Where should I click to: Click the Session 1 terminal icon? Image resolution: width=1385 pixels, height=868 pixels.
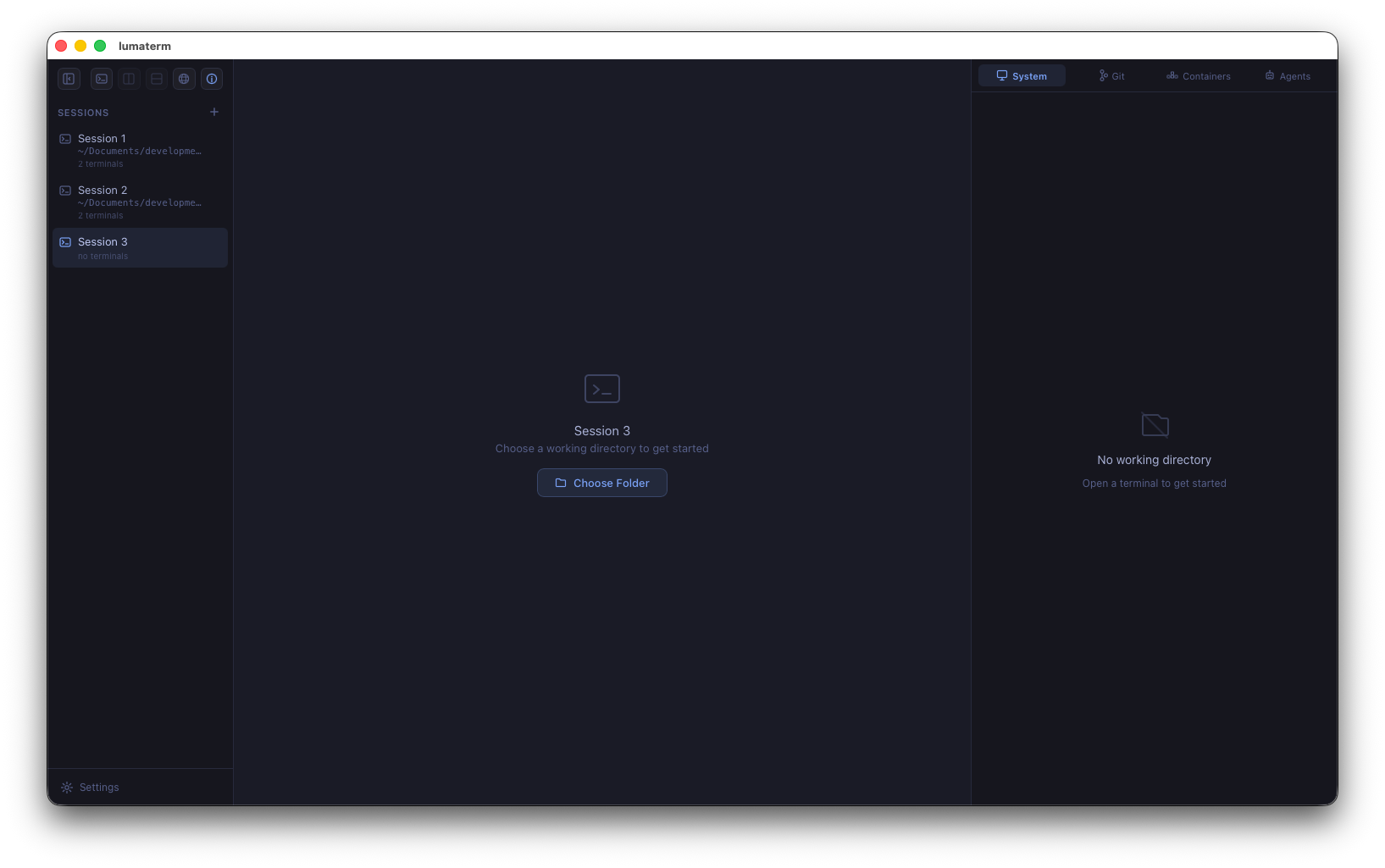pos(65,138)
